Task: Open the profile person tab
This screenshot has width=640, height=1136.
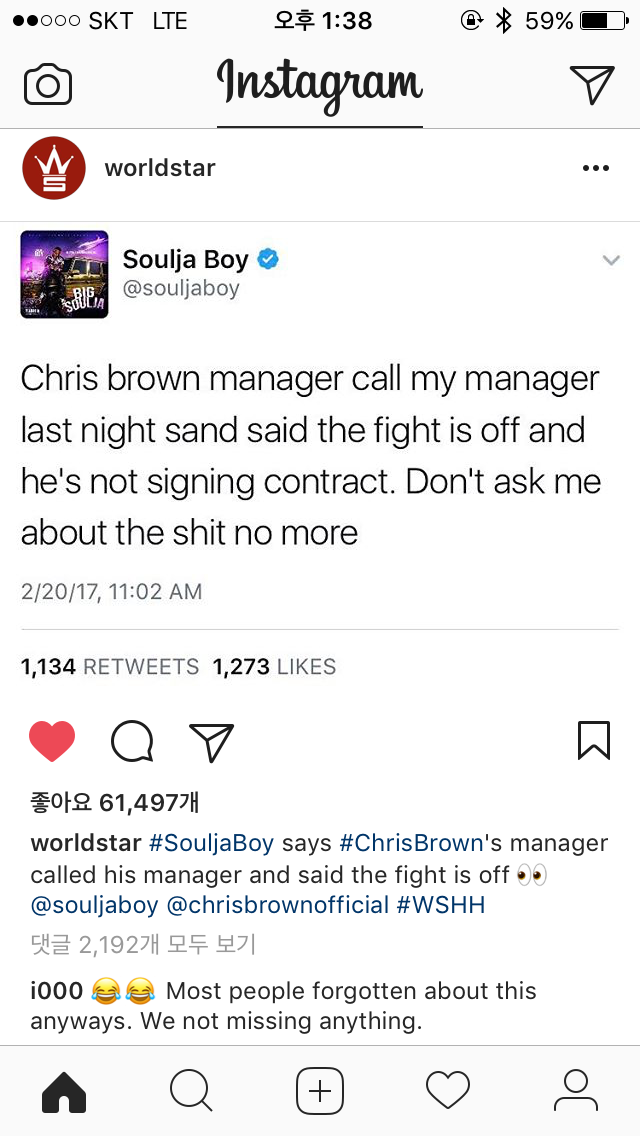Action: tap(575, 1090)
